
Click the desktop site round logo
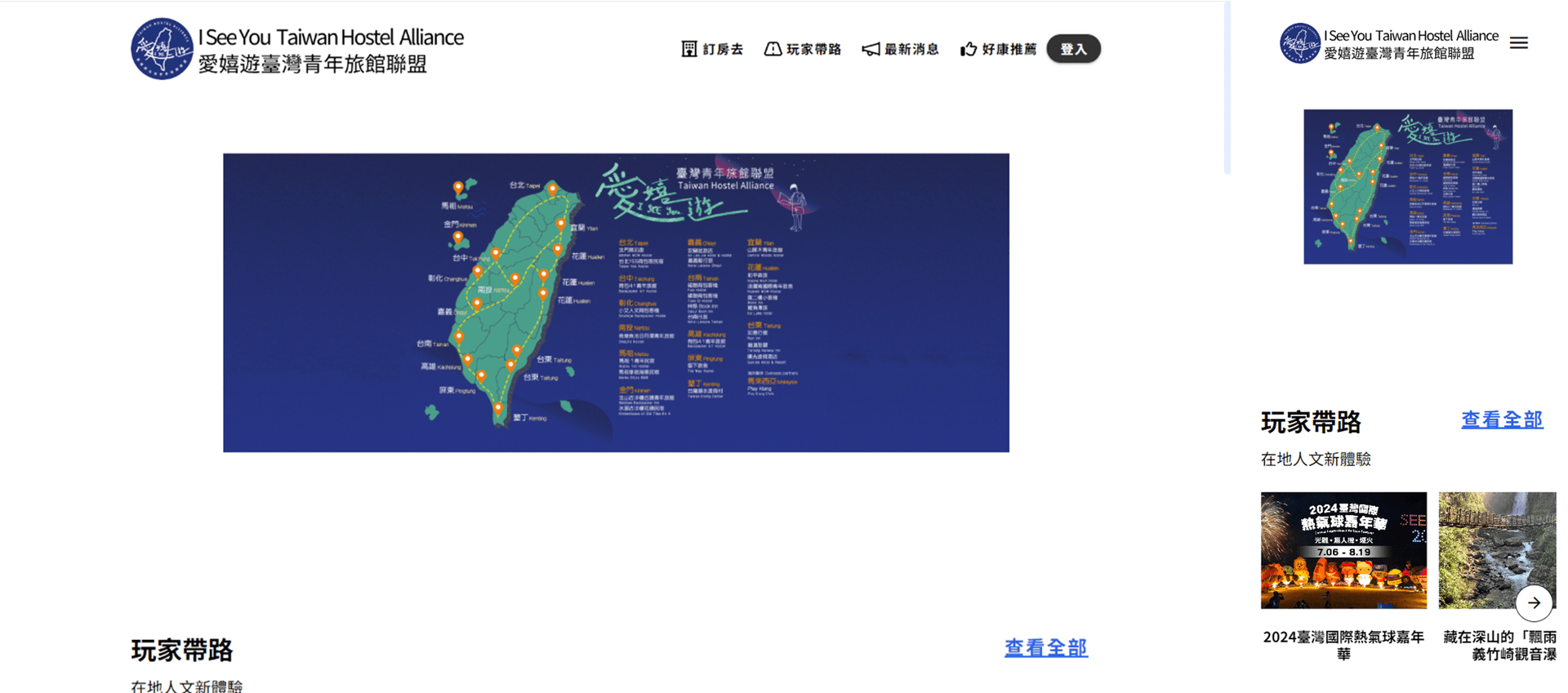tap(162, 49)
